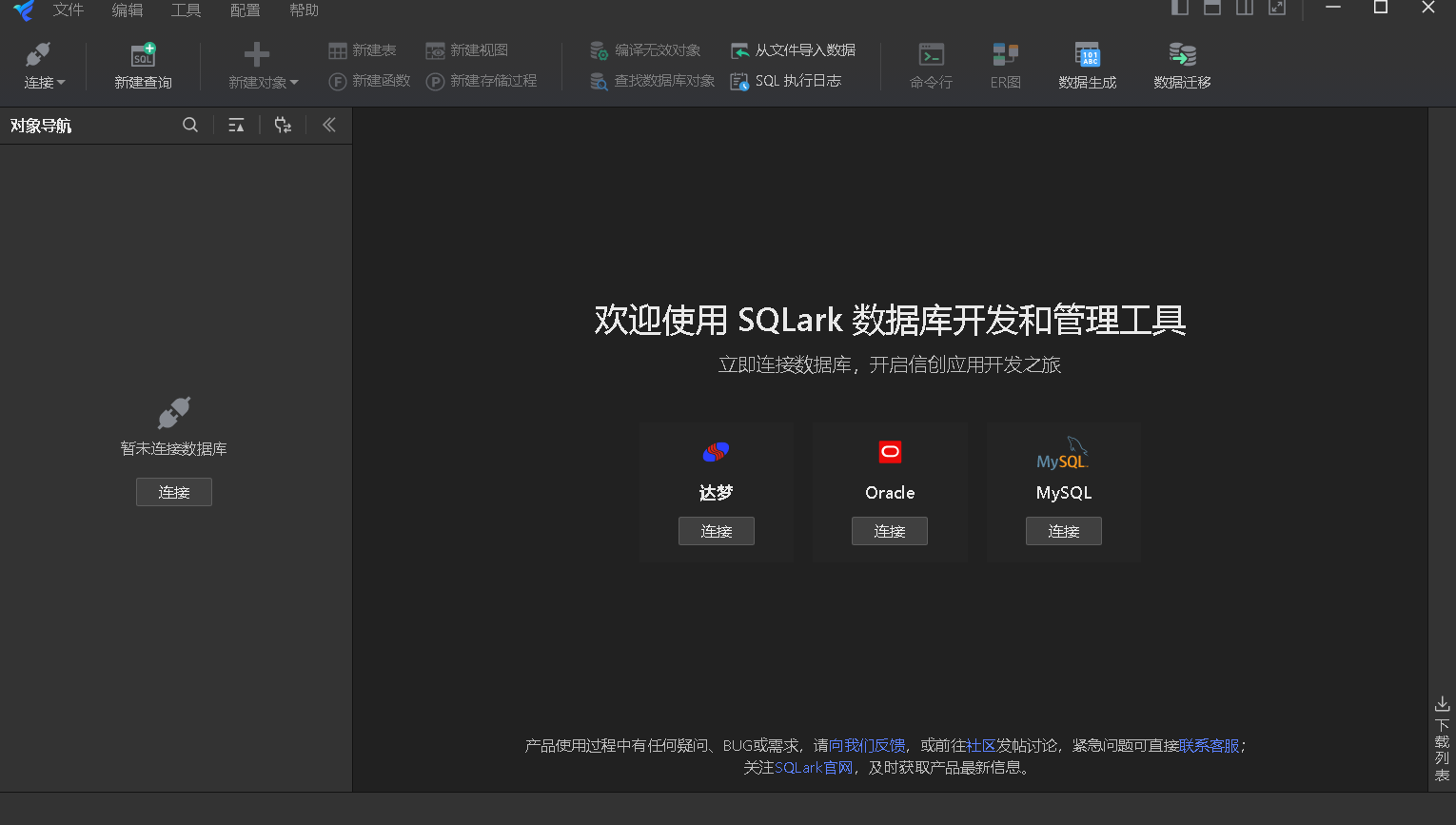This screenshot has height=825, width=1456.
Task: Click the 新建视图 toolbar item
Action: [467, 50]
